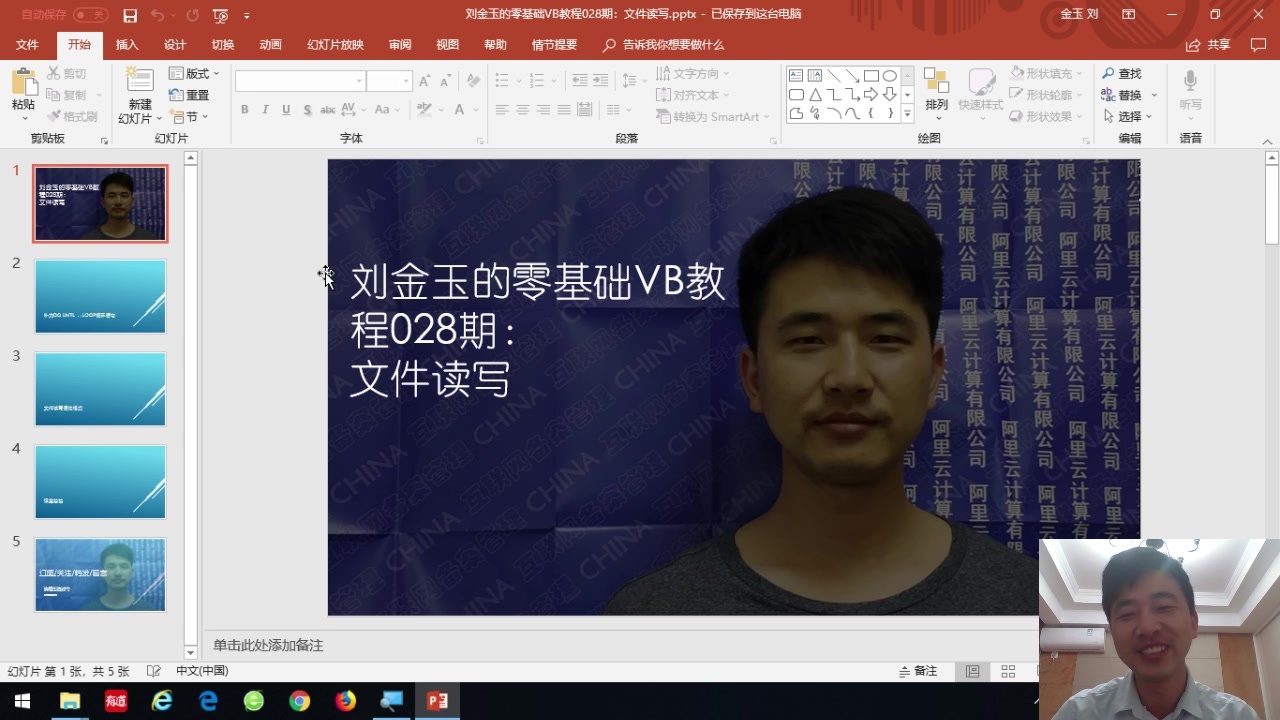1280x720 pixels.
Task: Toggle text shadow (S) formatting
Action: pos(307,110)
